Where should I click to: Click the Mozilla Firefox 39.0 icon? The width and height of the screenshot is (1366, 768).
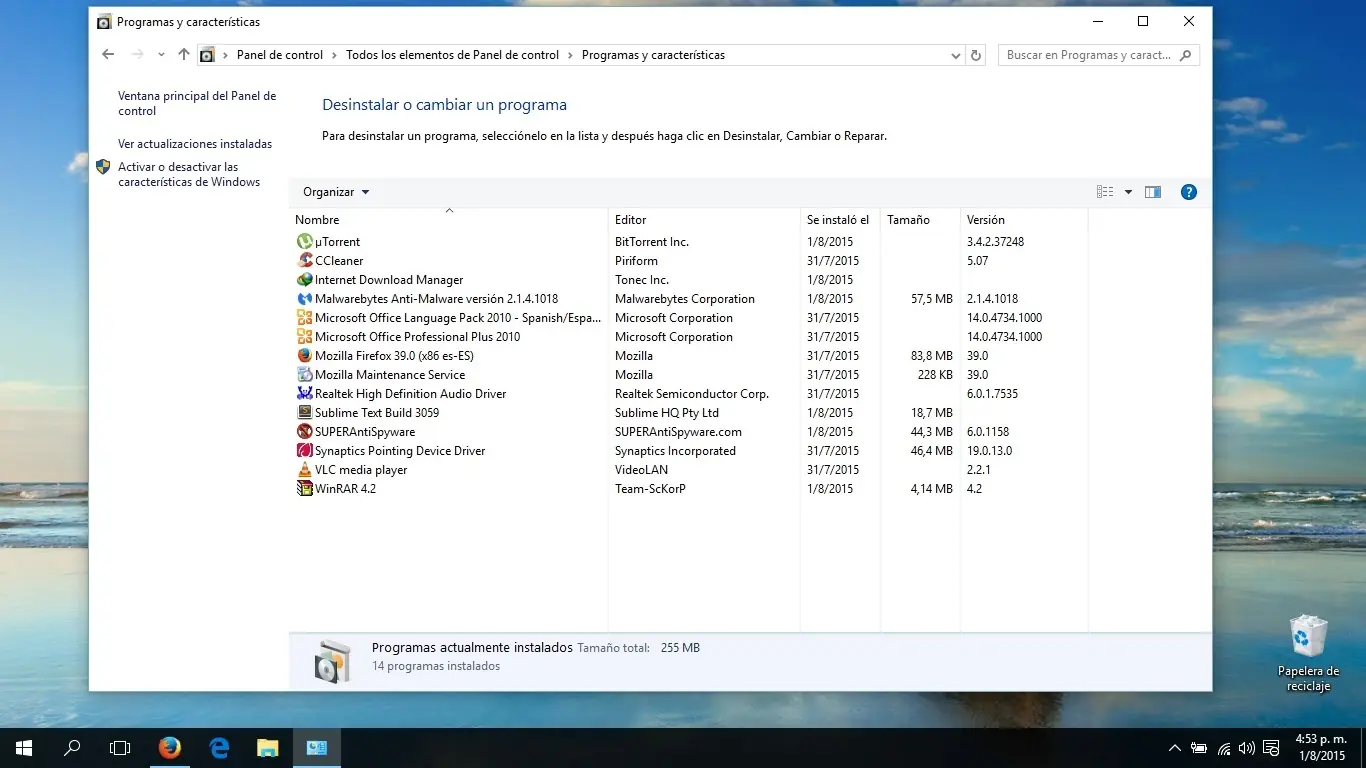tap(305, 356)
